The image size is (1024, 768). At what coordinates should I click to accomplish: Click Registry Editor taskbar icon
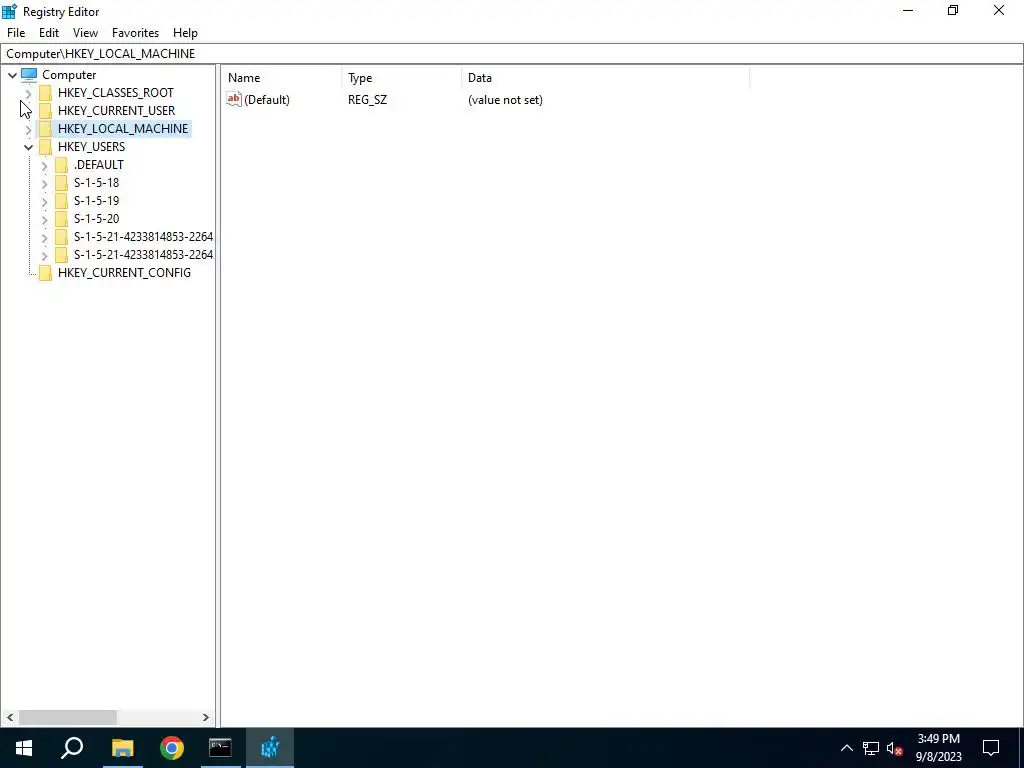click(270, 748)
